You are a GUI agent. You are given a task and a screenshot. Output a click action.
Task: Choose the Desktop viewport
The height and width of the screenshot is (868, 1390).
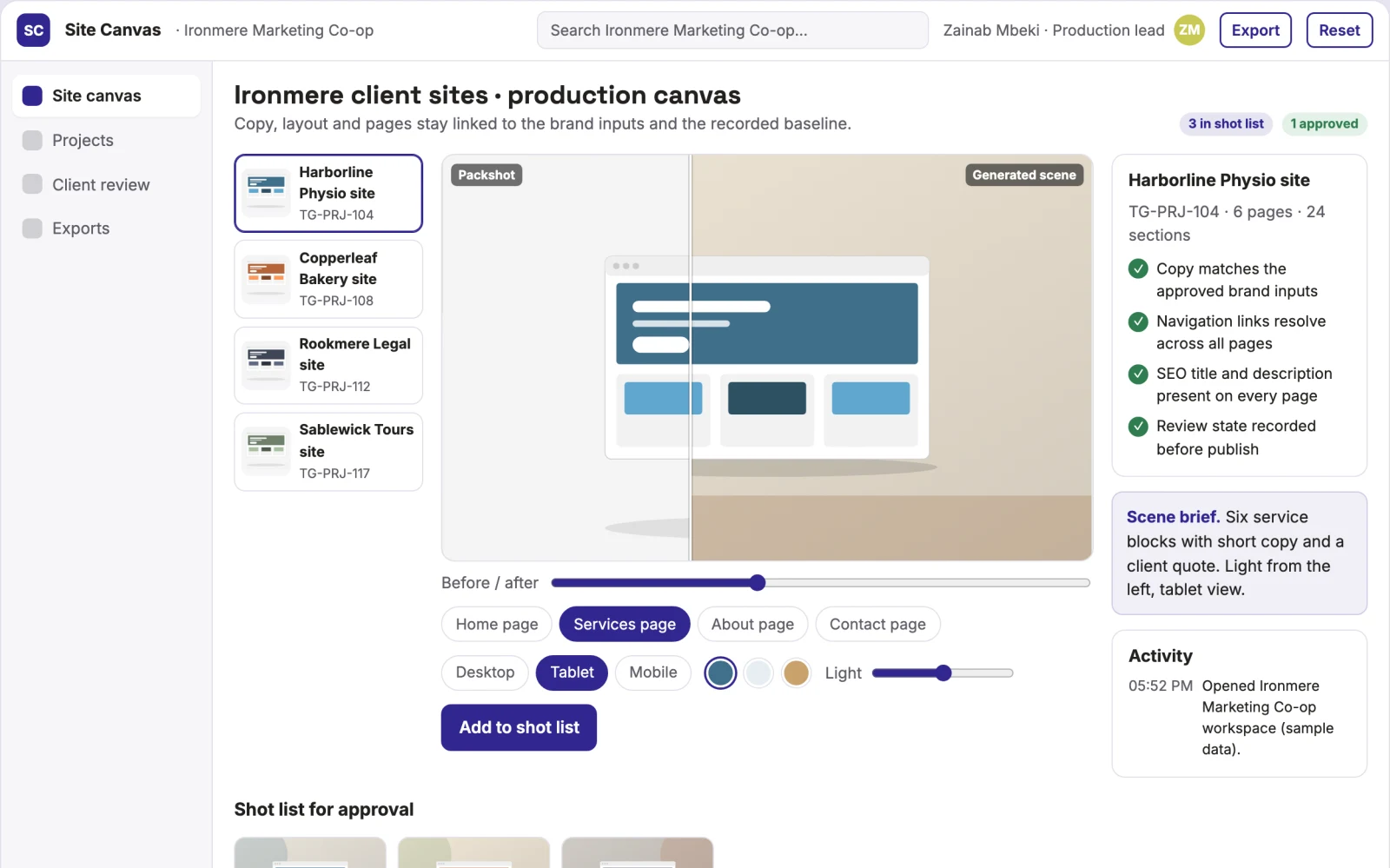click(485, 673)
